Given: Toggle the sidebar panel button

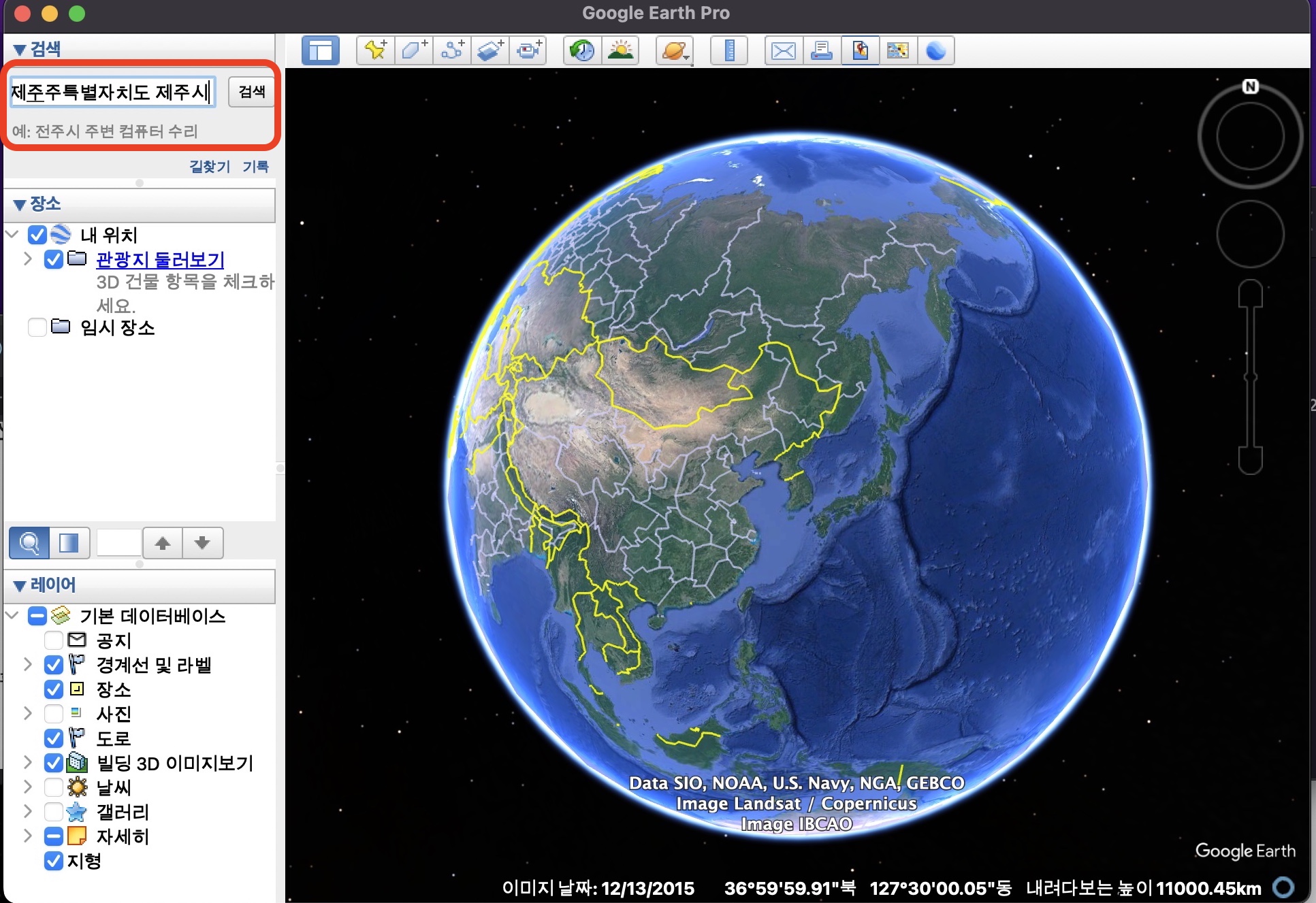Looking at the screenshot, I should pyautogui.click(x=321, y=50).
